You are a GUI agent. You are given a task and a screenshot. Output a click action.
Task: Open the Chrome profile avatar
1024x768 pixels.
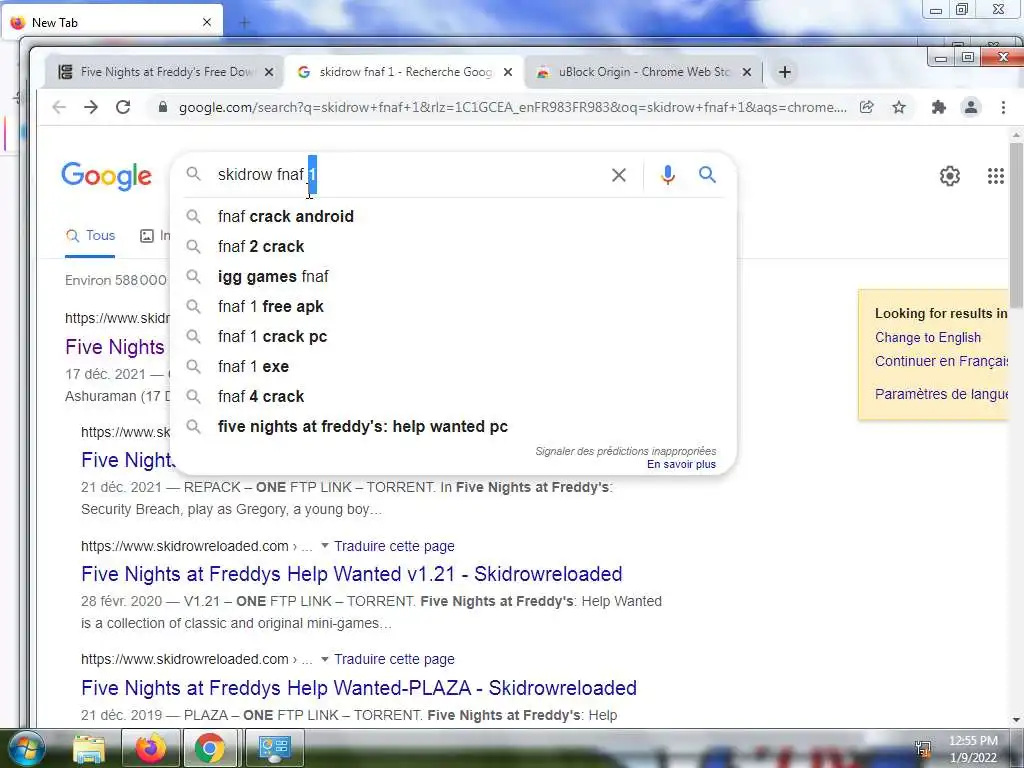(971, 107)
